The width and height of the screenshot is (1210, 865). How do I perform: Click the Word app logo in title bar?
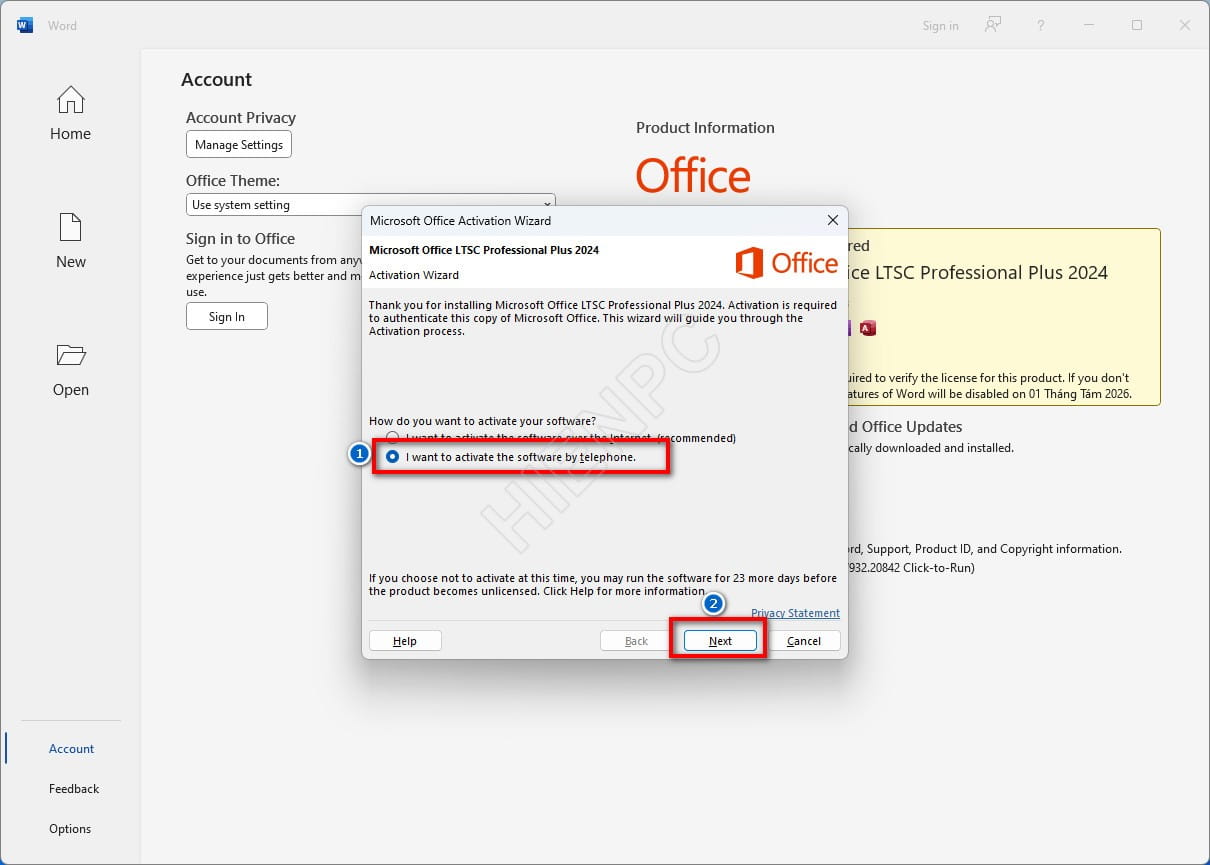25,25
